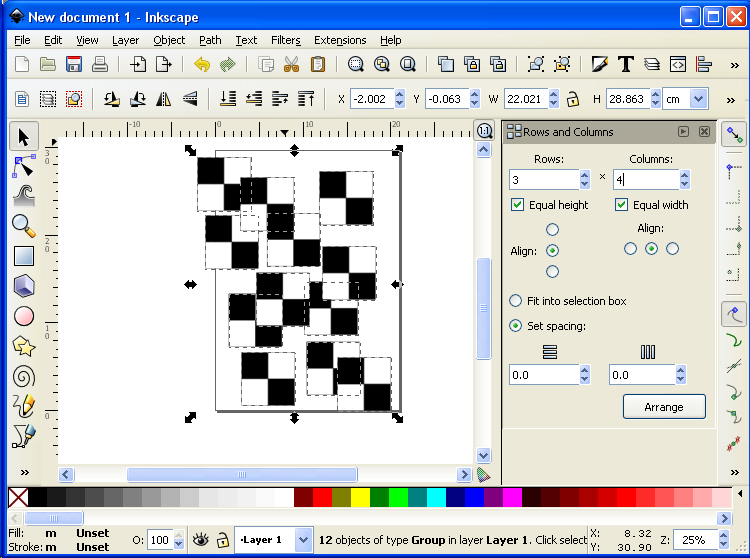The image size is (750, 558).
Task: Select the left horizontal Align radio button
Action: click(x=630, y=249)
